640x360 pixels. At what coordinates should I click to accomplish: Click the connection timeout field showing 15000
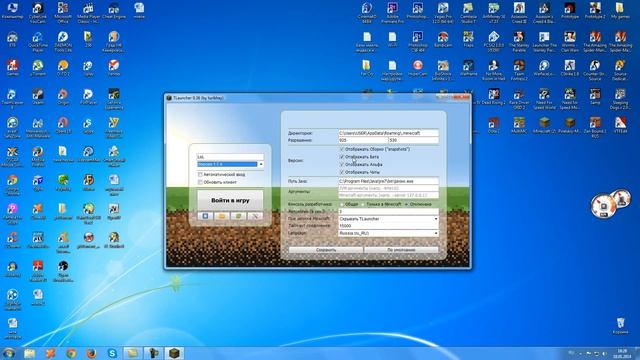click(x=388, y=226)
